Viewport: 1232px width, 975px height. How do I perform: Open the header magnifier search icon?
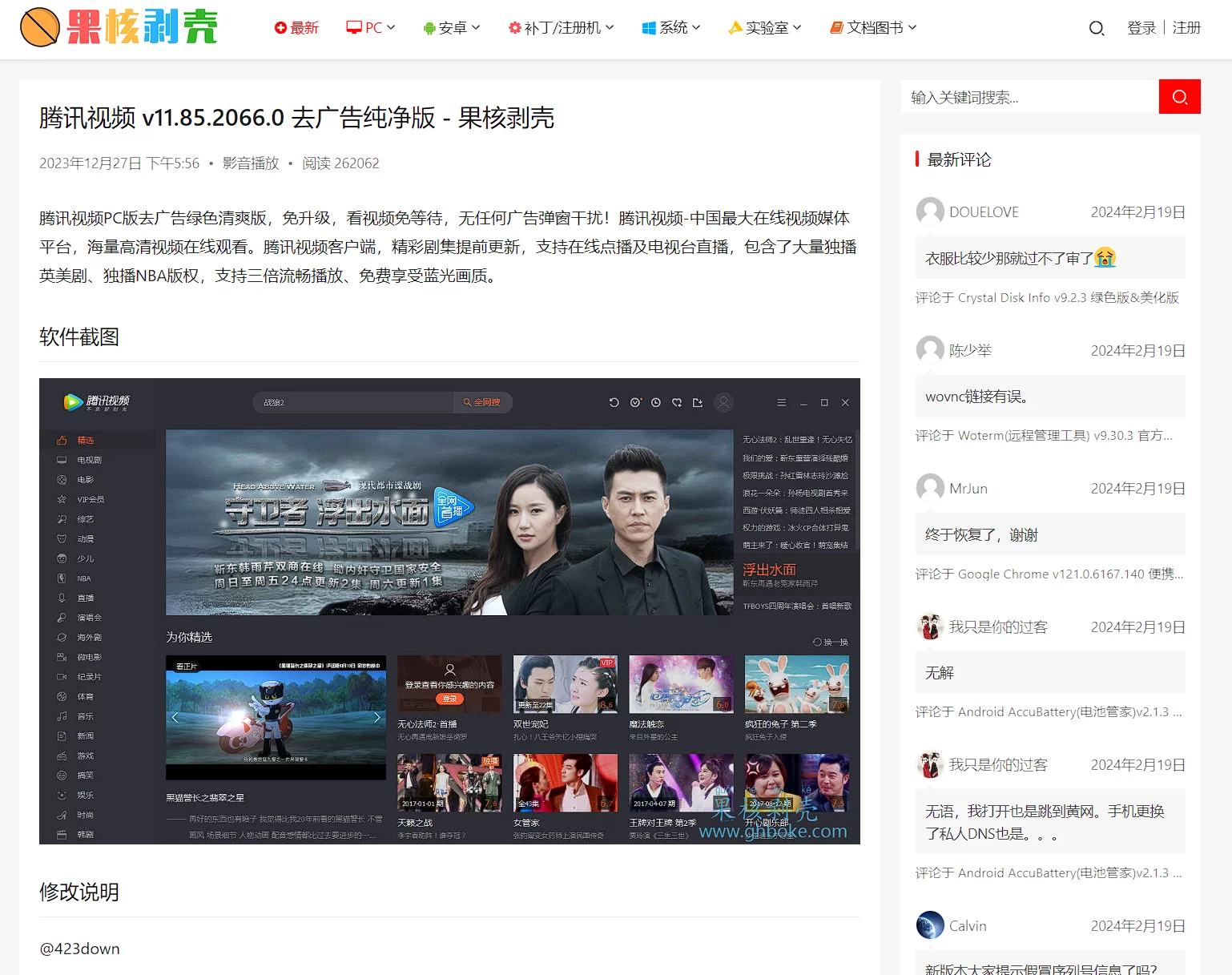1096,28
